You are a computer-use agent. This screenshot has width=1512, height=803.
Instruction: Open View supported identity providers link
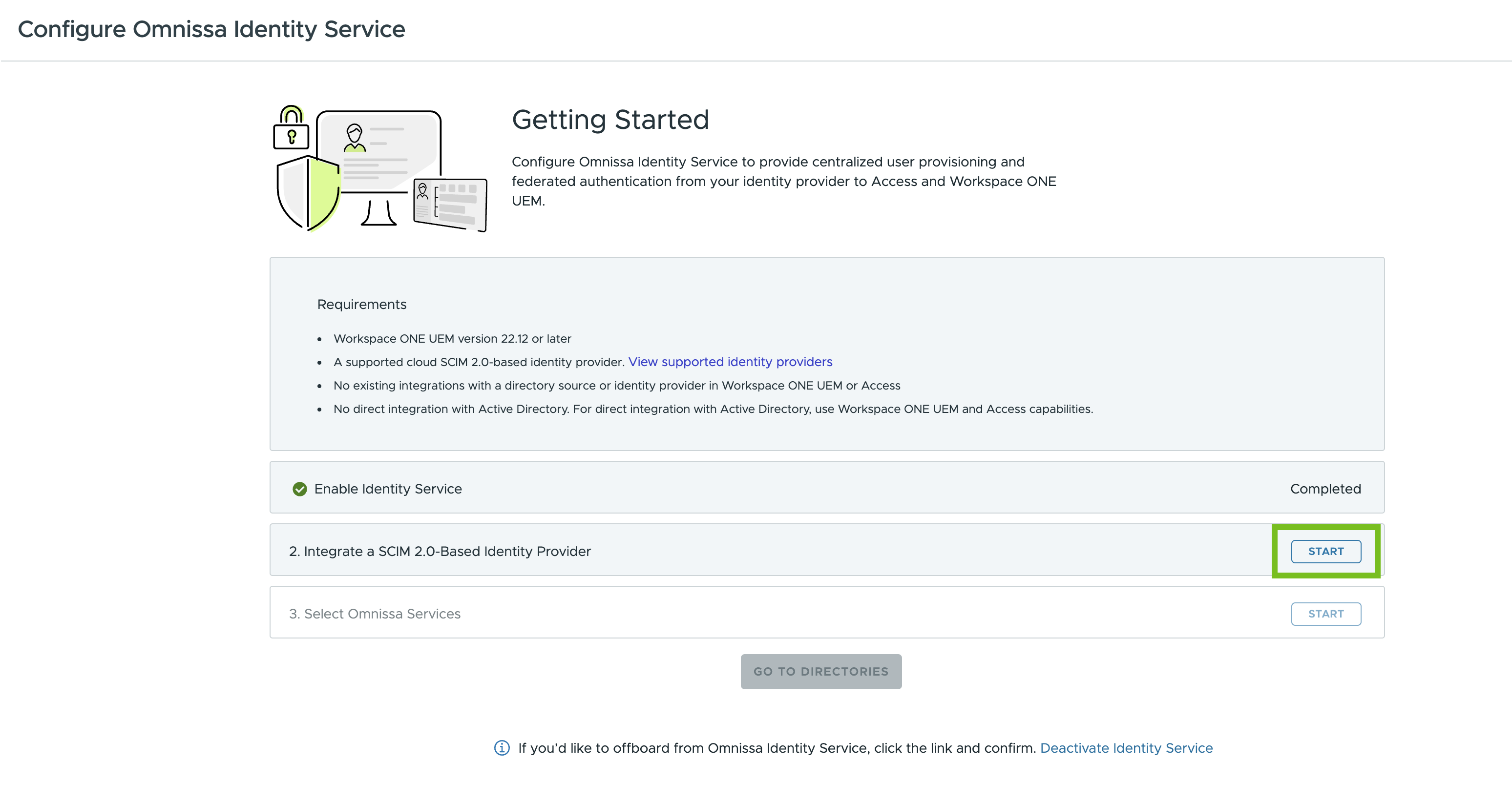click(x=730, y=362)
